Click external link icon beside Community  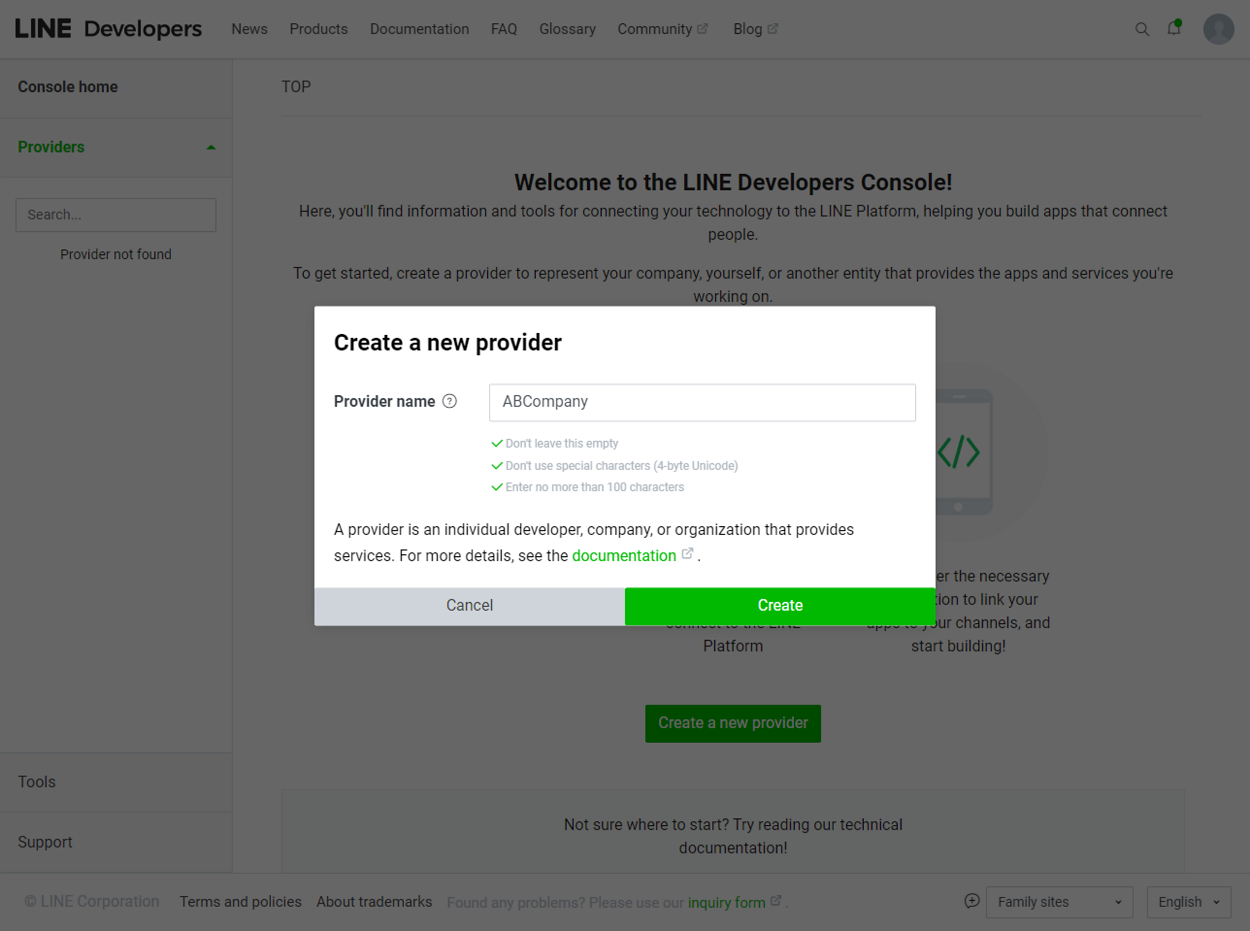coord(703,29)
